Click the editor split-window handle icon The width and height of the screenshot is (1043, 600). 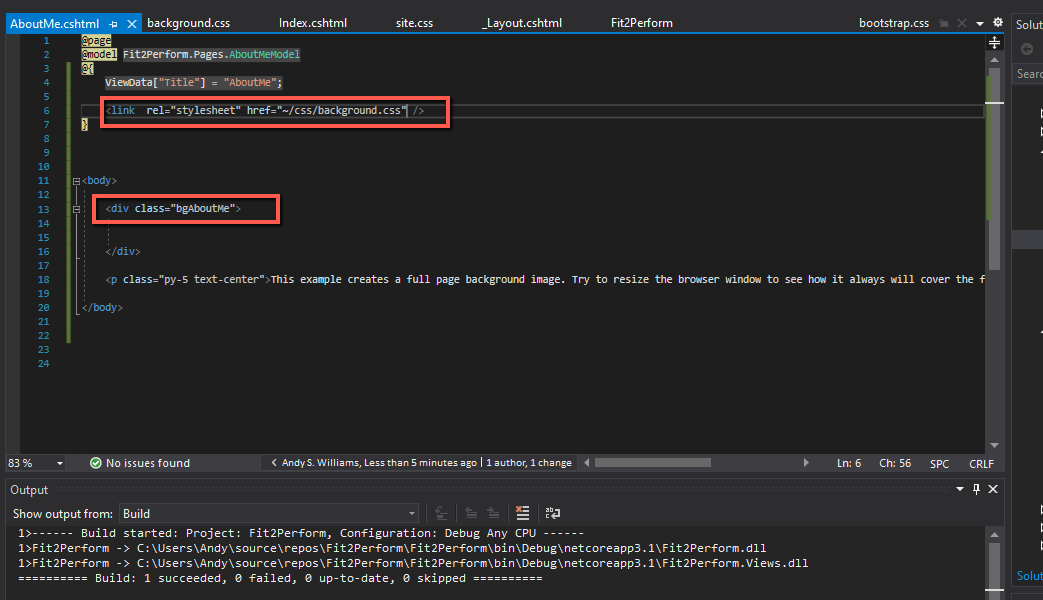(994, 43)
